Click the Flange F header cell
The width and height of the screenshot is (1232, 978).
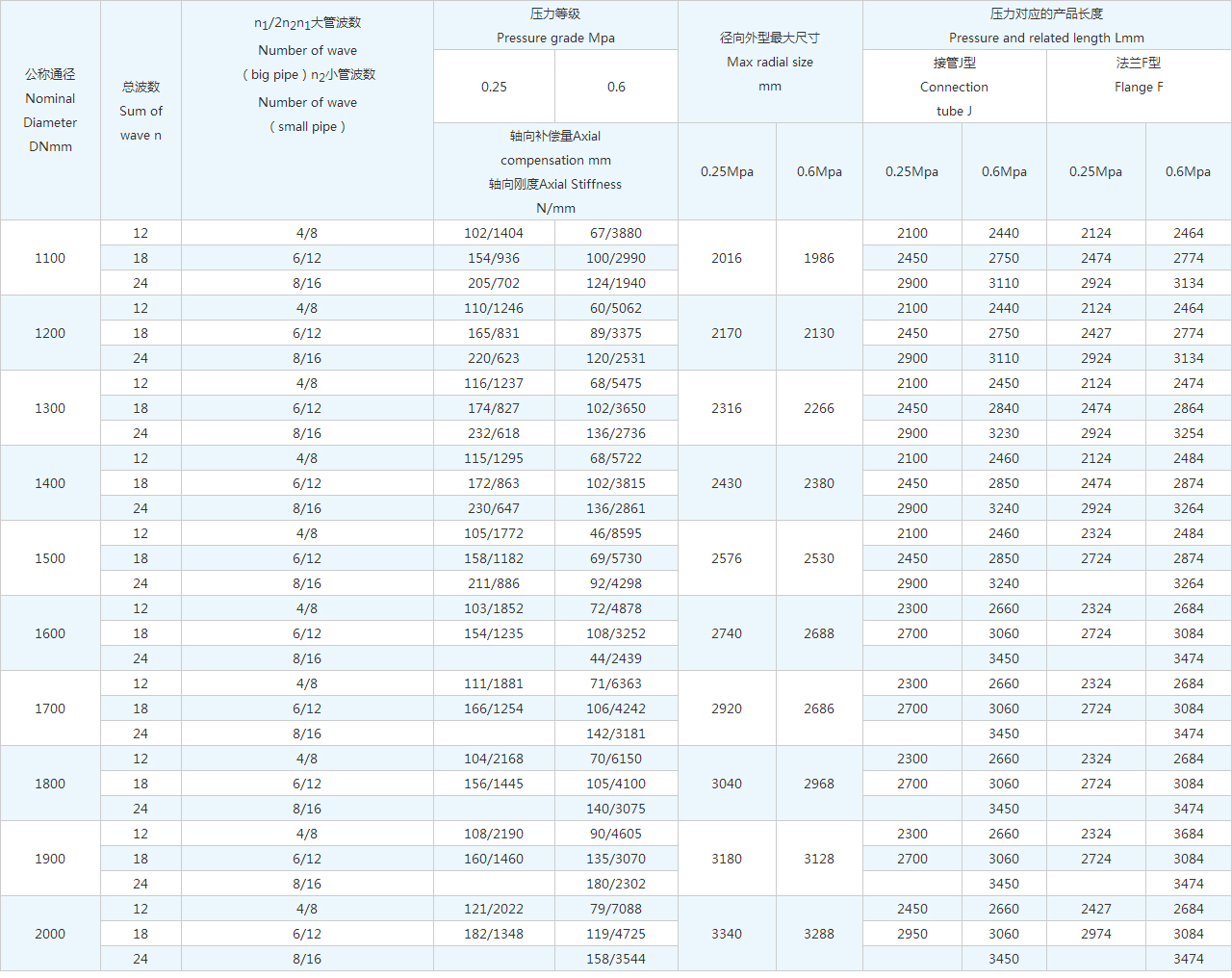(x=1139, y=75)
